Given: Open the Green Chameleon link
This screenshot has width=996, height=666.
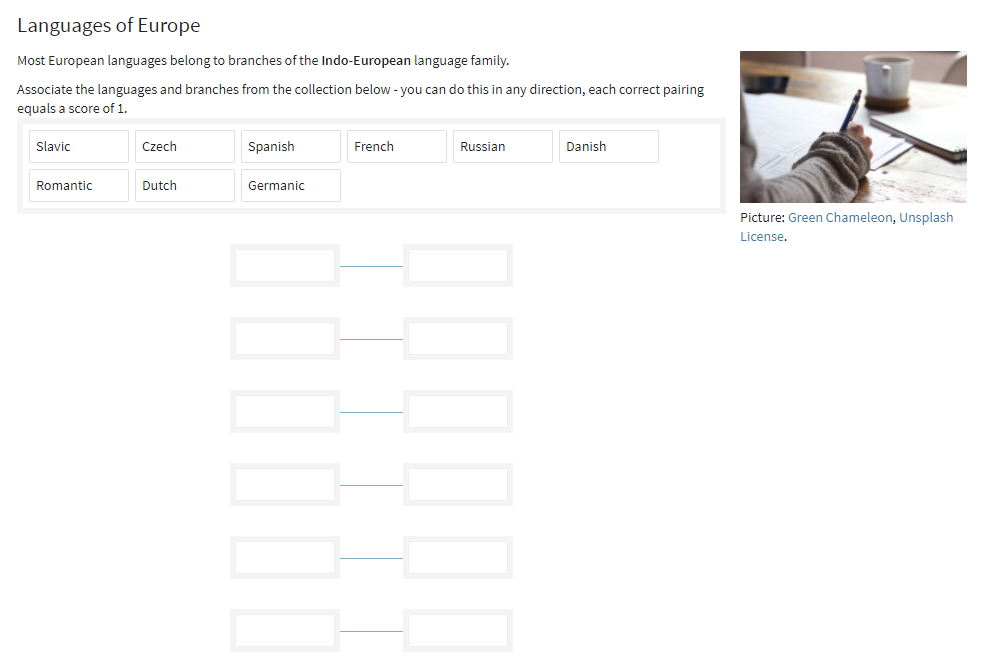Looking at the screenshot, I should coord(840,218).
